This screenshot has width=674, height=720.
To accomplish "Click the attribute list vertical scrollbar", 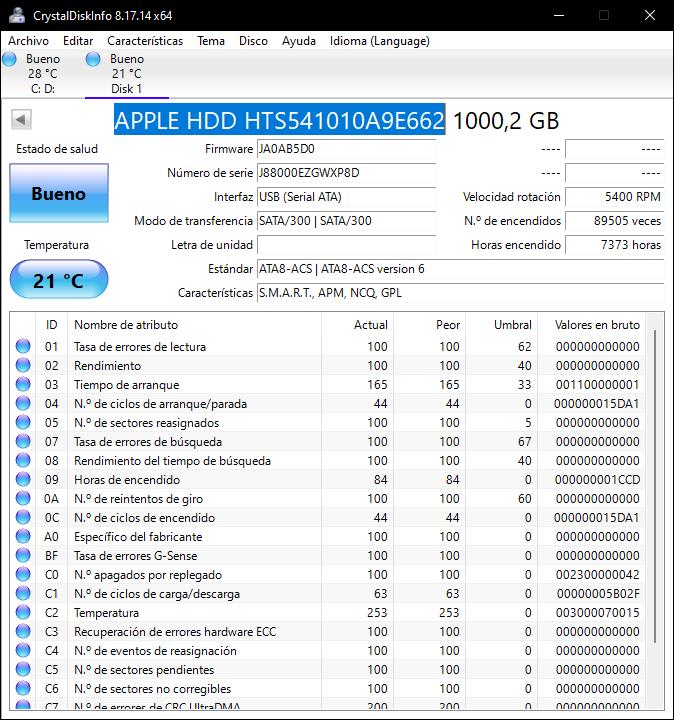I will tap(655, 487).
